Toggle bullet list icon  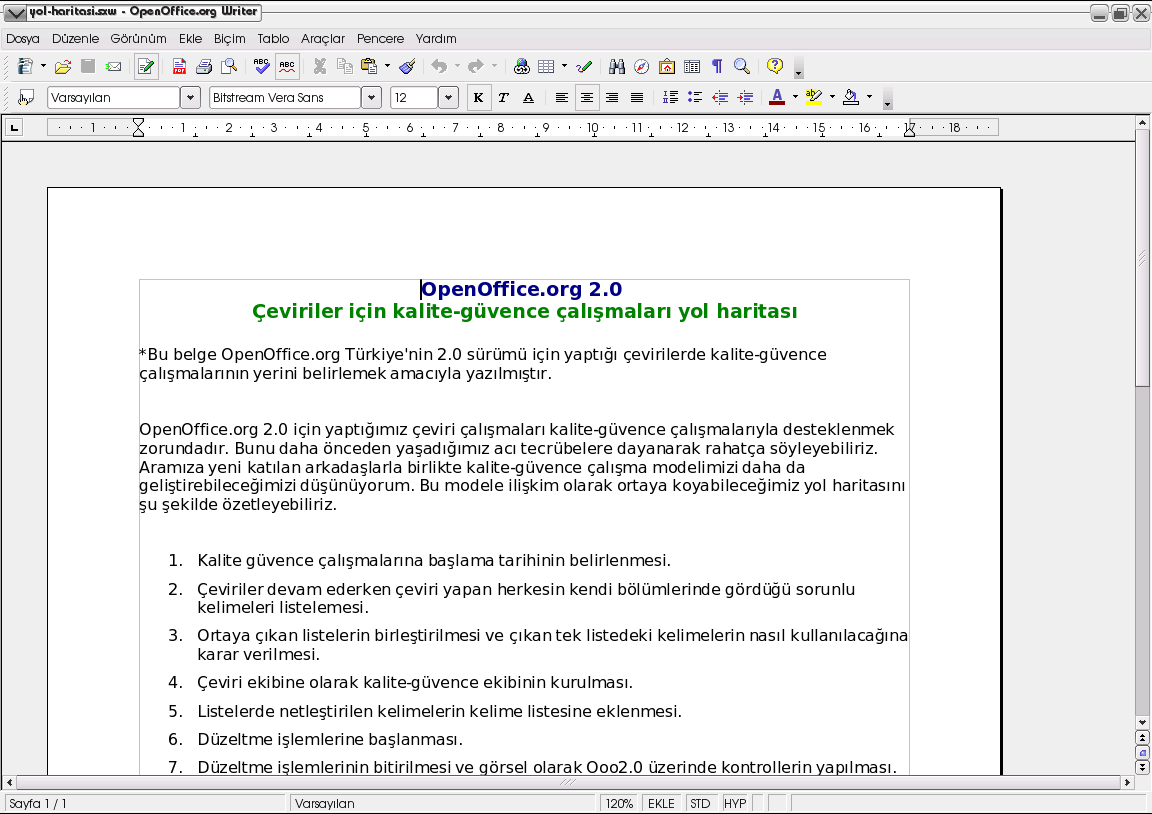click(695, 97)
